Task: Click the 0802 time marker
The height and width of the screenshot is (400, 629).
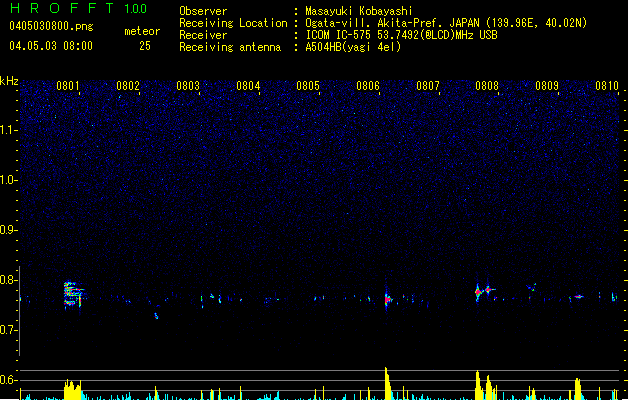Action: point(128,86)
